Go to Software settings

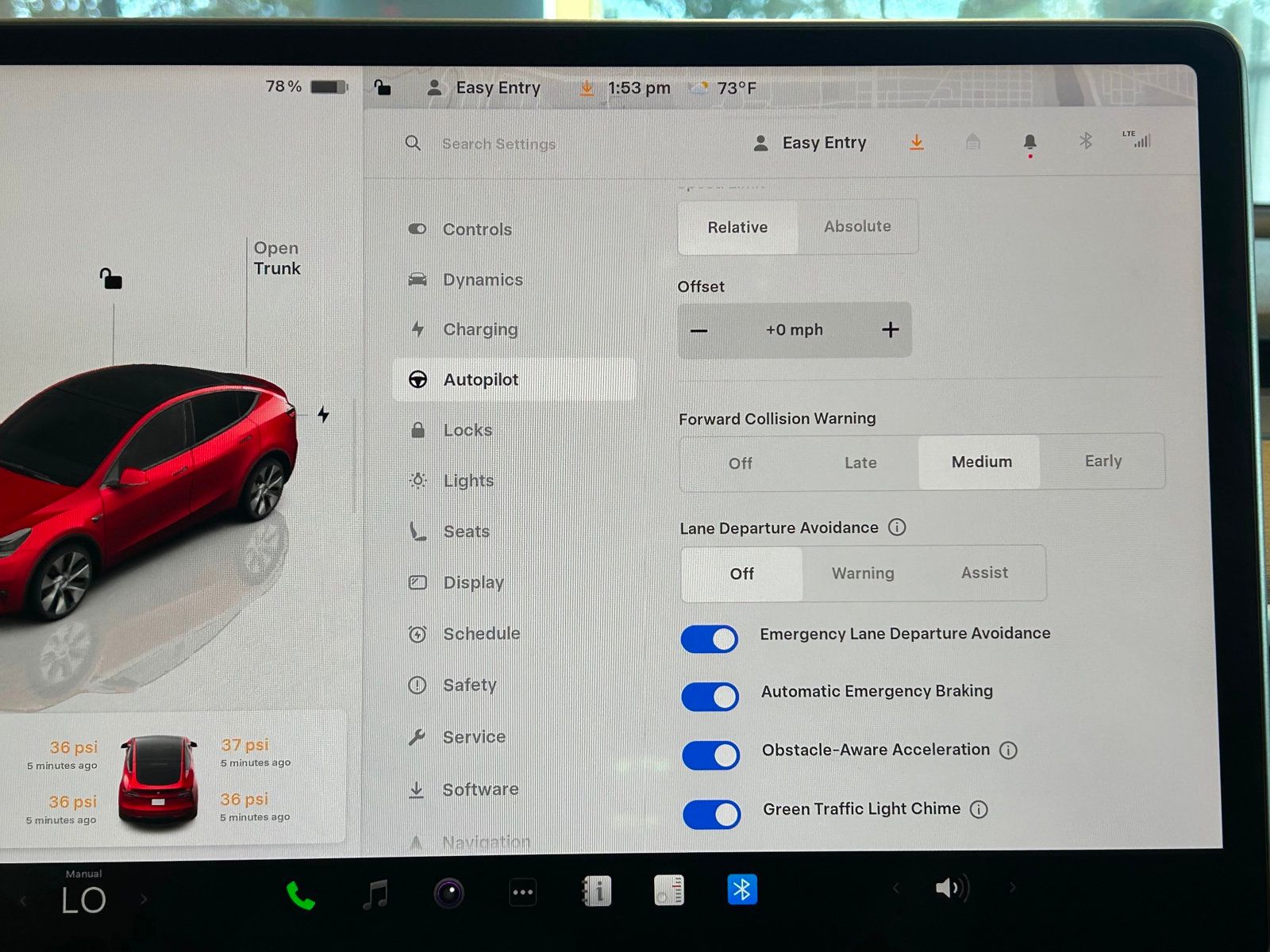click(480, 789)
